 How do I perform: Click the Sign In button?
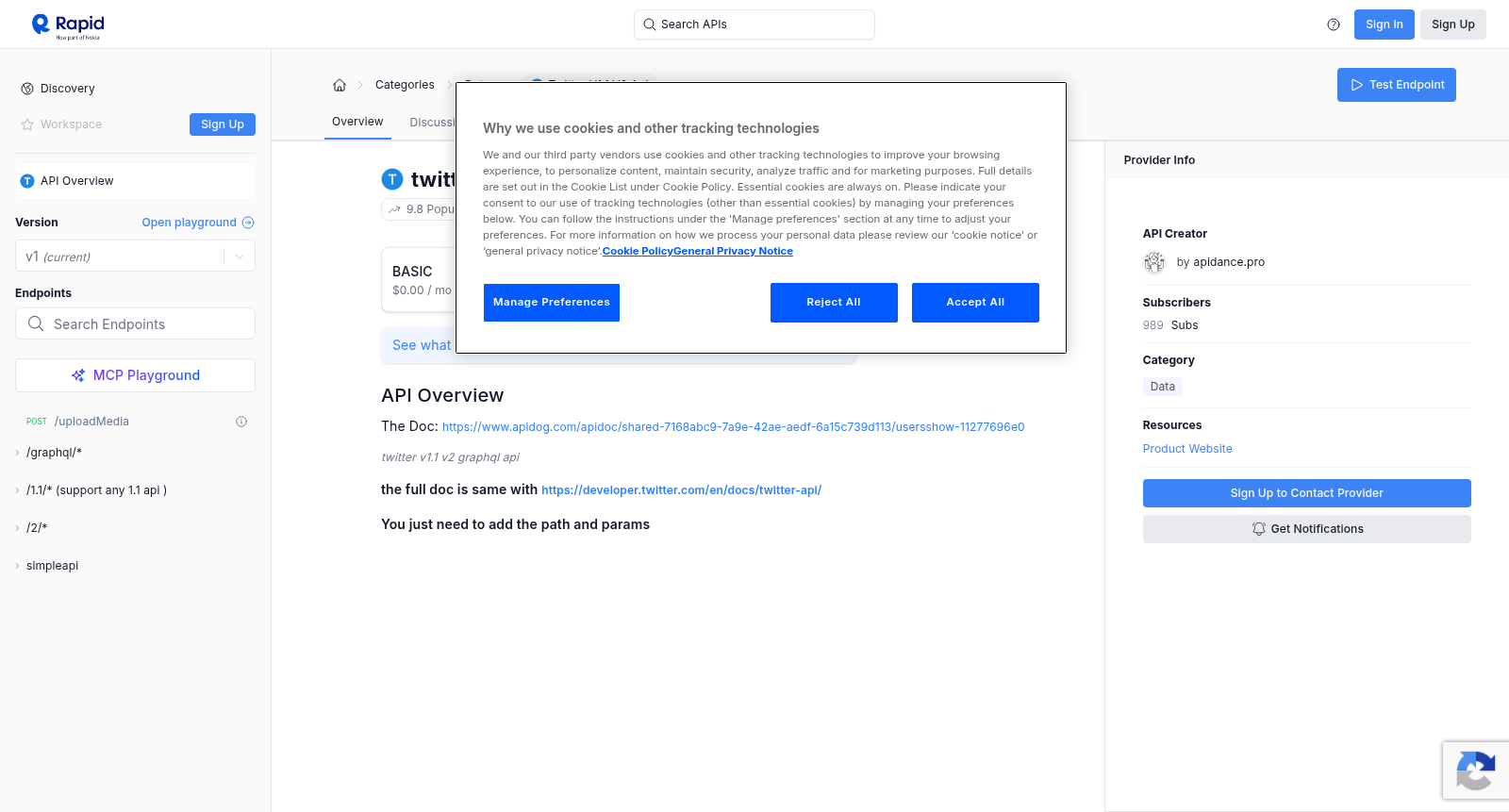[1384, 25]
